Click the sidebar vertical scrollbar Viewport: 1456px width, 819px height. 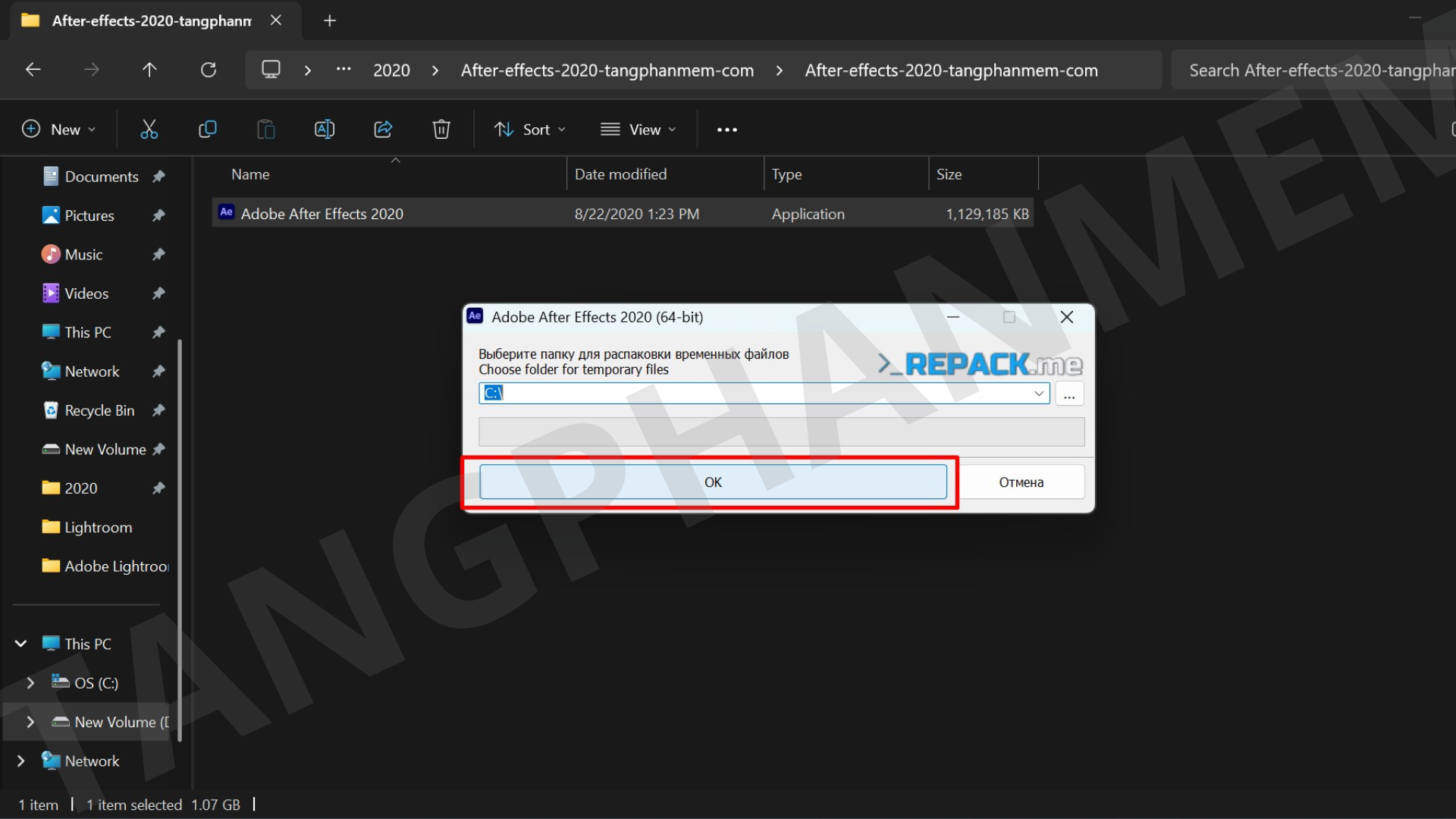click(180, 540)
